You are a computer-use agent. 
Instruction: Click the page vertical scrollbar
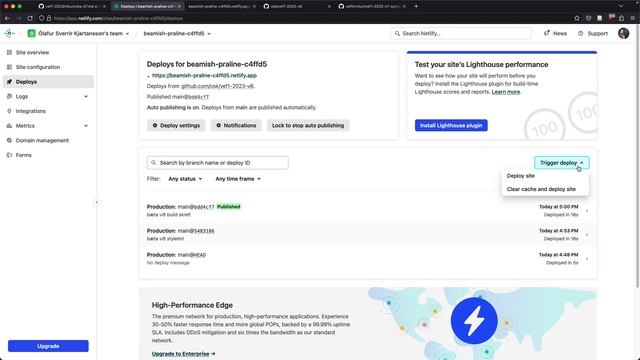pyautogui.click(x=638, y=155)
